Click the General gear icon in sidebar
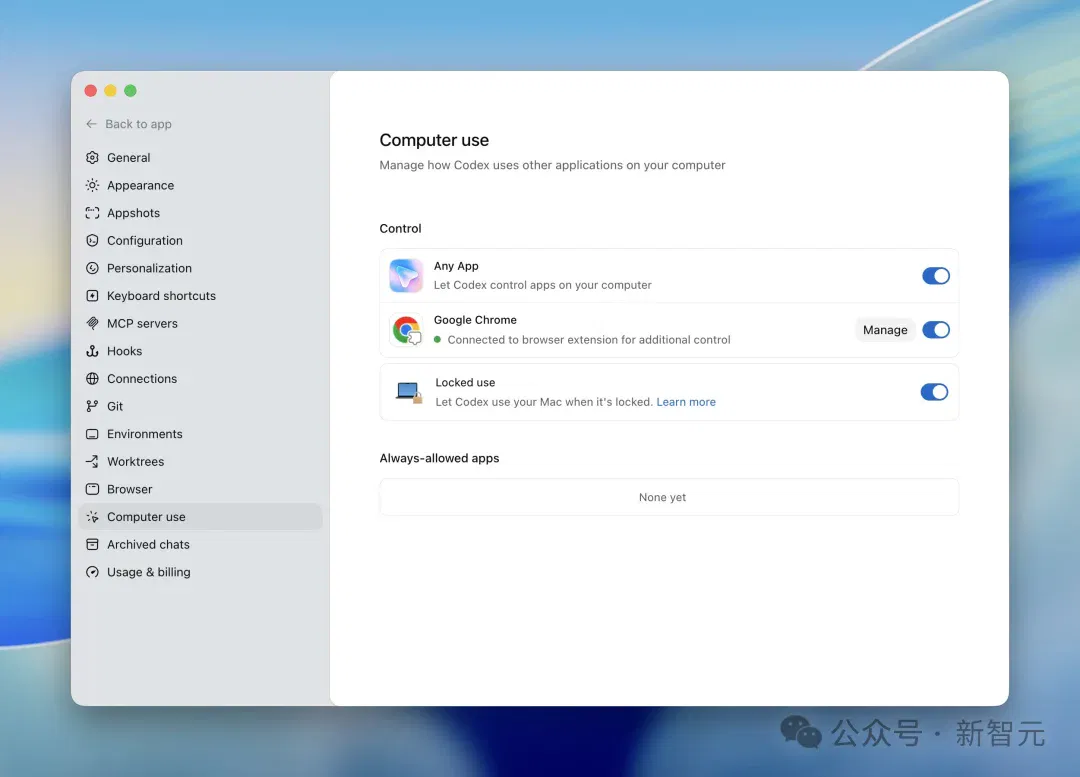This screenshot has width=1080, height=777. pos(92,158)
